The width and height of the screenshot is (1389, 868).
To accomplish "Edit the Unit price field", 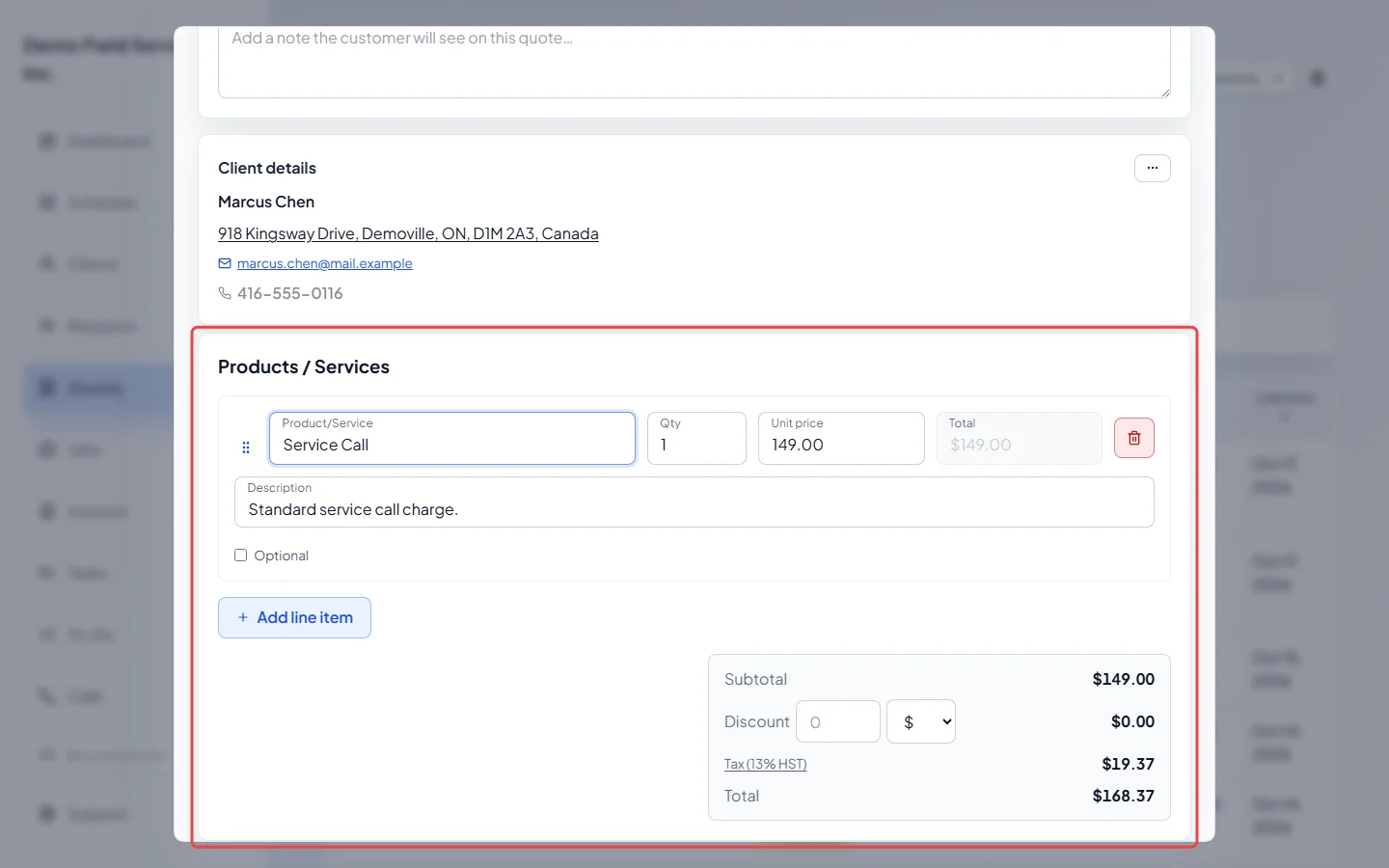I will point(841,438).
